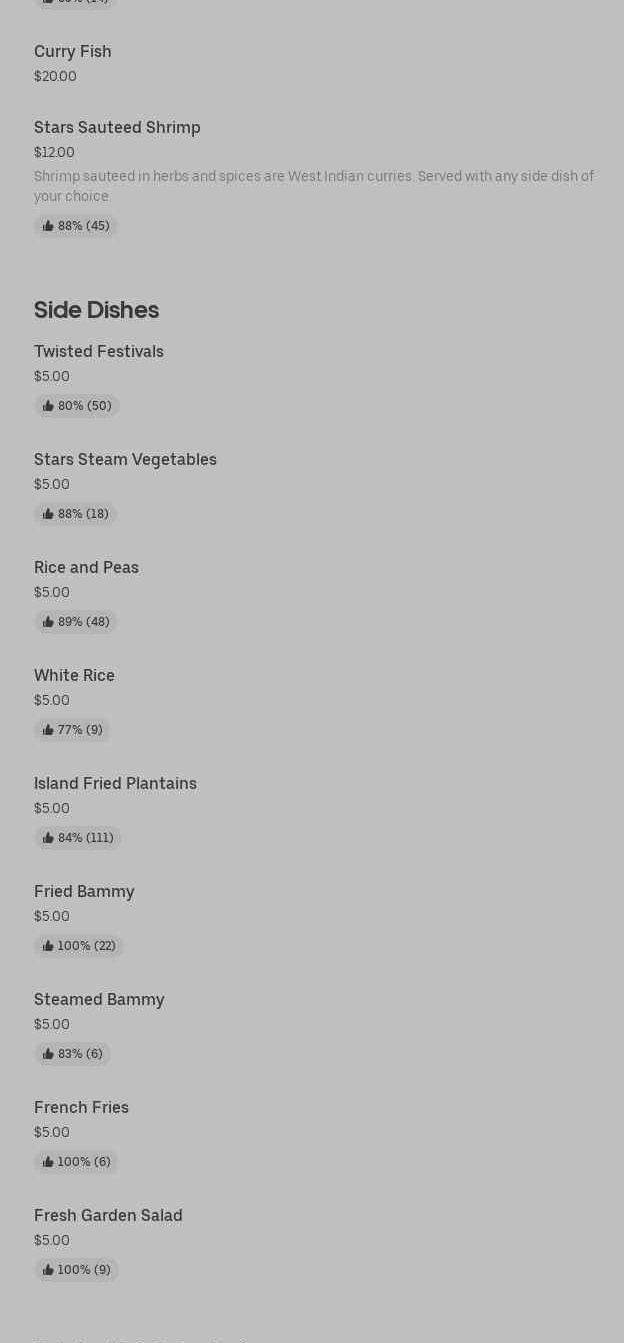Click thumbs-up icon under French Fries

tap(48, 1162)
